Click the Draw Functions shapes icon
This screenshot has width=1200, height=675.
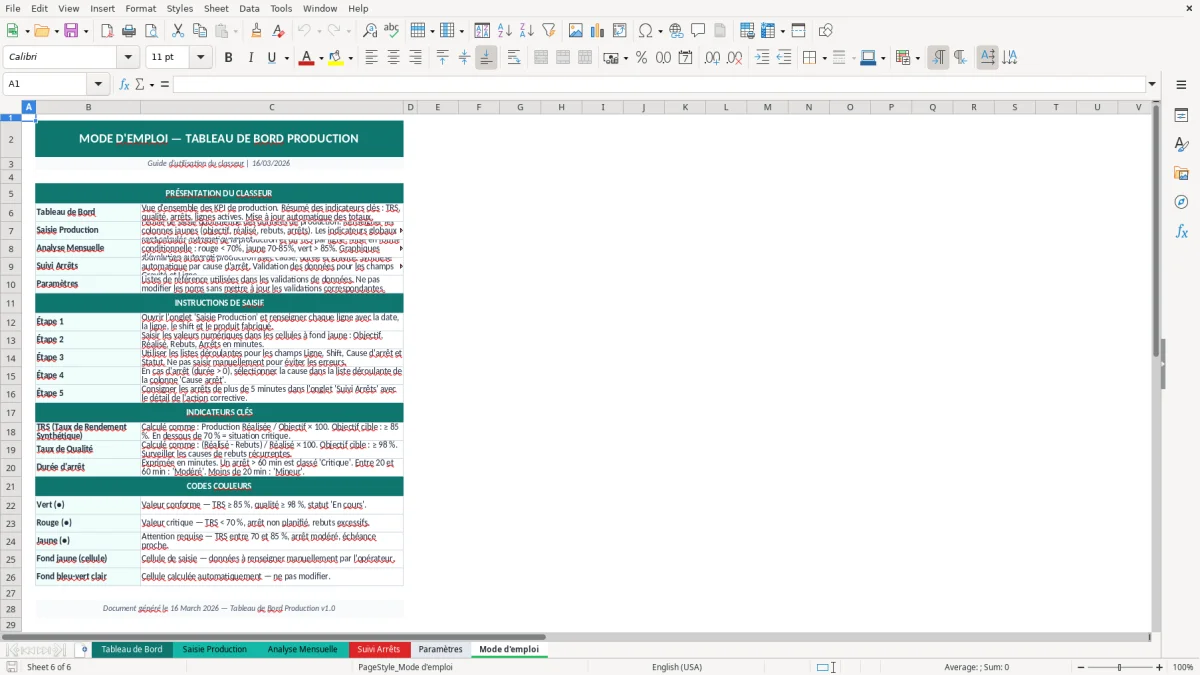[x=826, y=31]
